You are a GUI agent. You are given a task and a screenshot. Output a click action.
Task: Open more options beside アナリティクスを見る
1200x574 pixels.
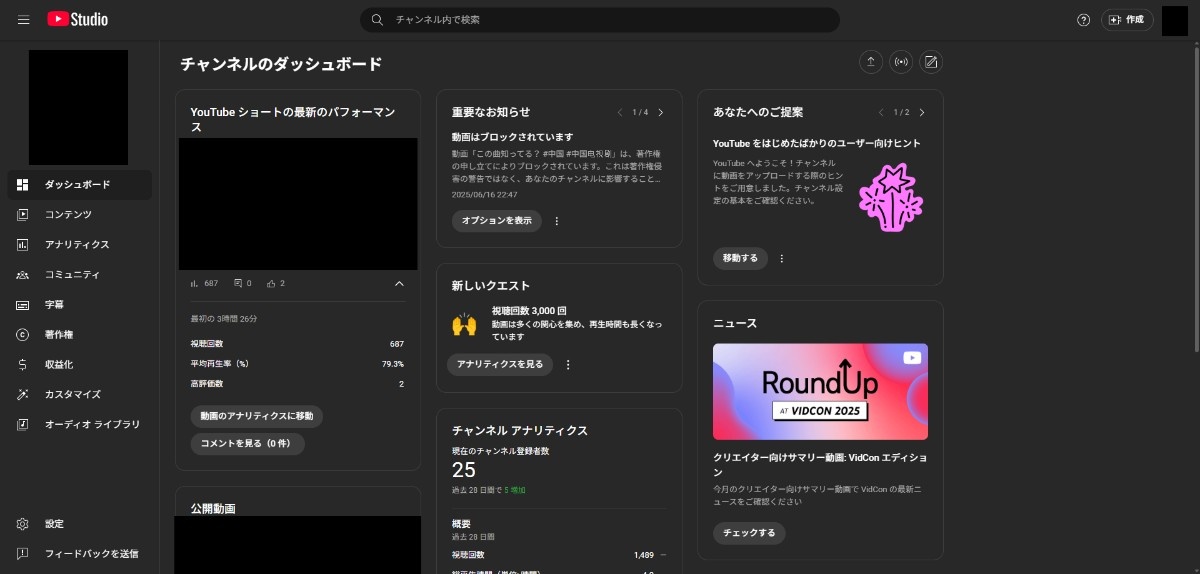point(568,365)
